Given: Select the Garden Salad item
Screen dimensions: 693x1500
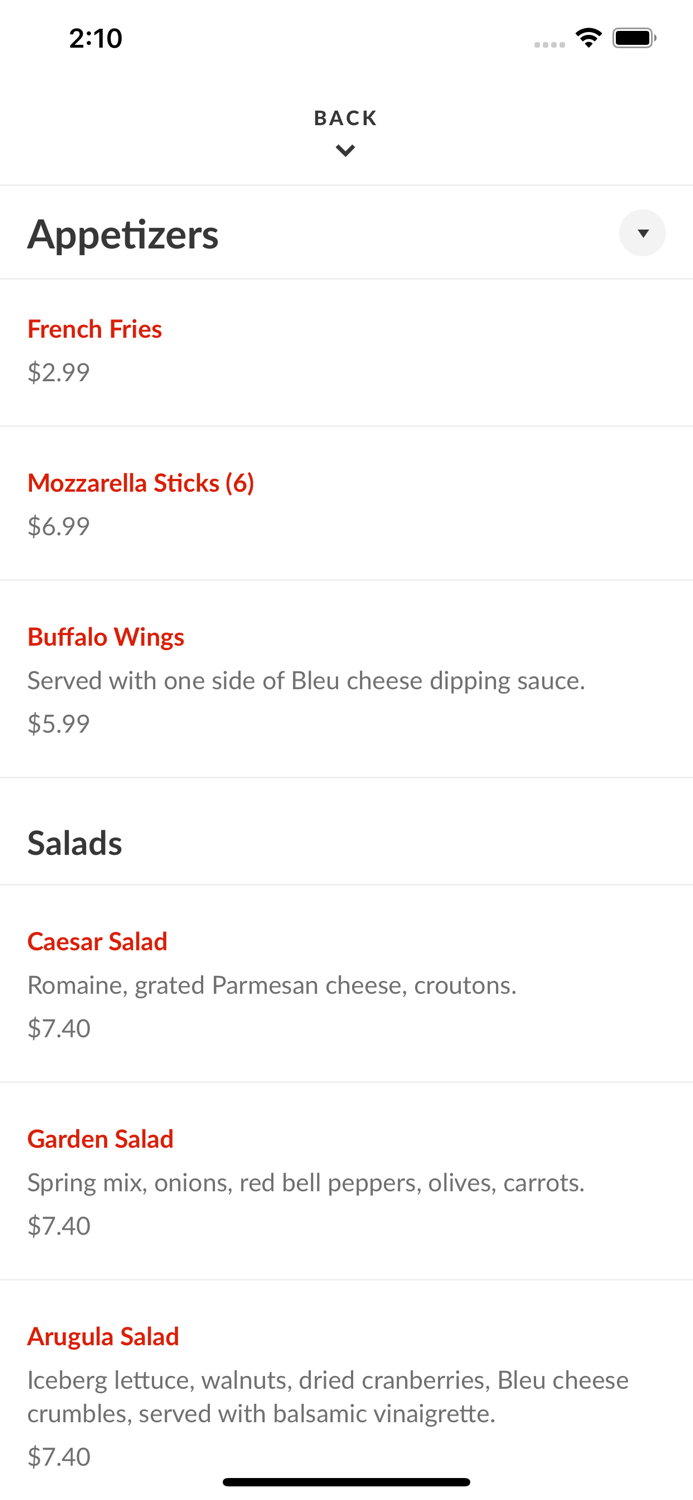Looking at the screenshot, I should (x=100, y=1139).
